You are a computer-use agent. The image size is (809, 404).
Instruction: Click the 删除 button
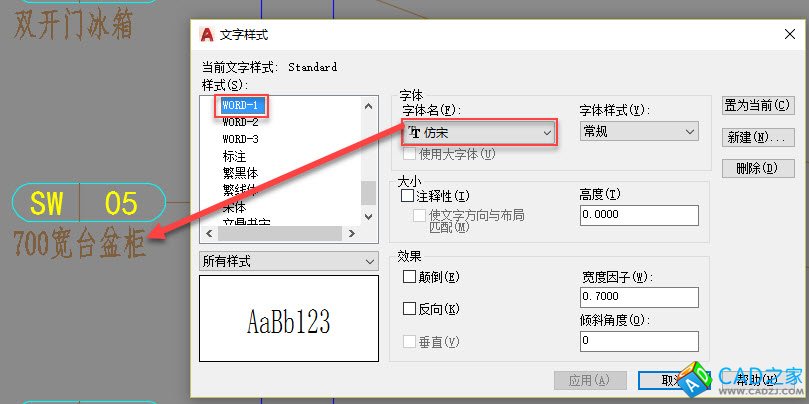[756, 168]
